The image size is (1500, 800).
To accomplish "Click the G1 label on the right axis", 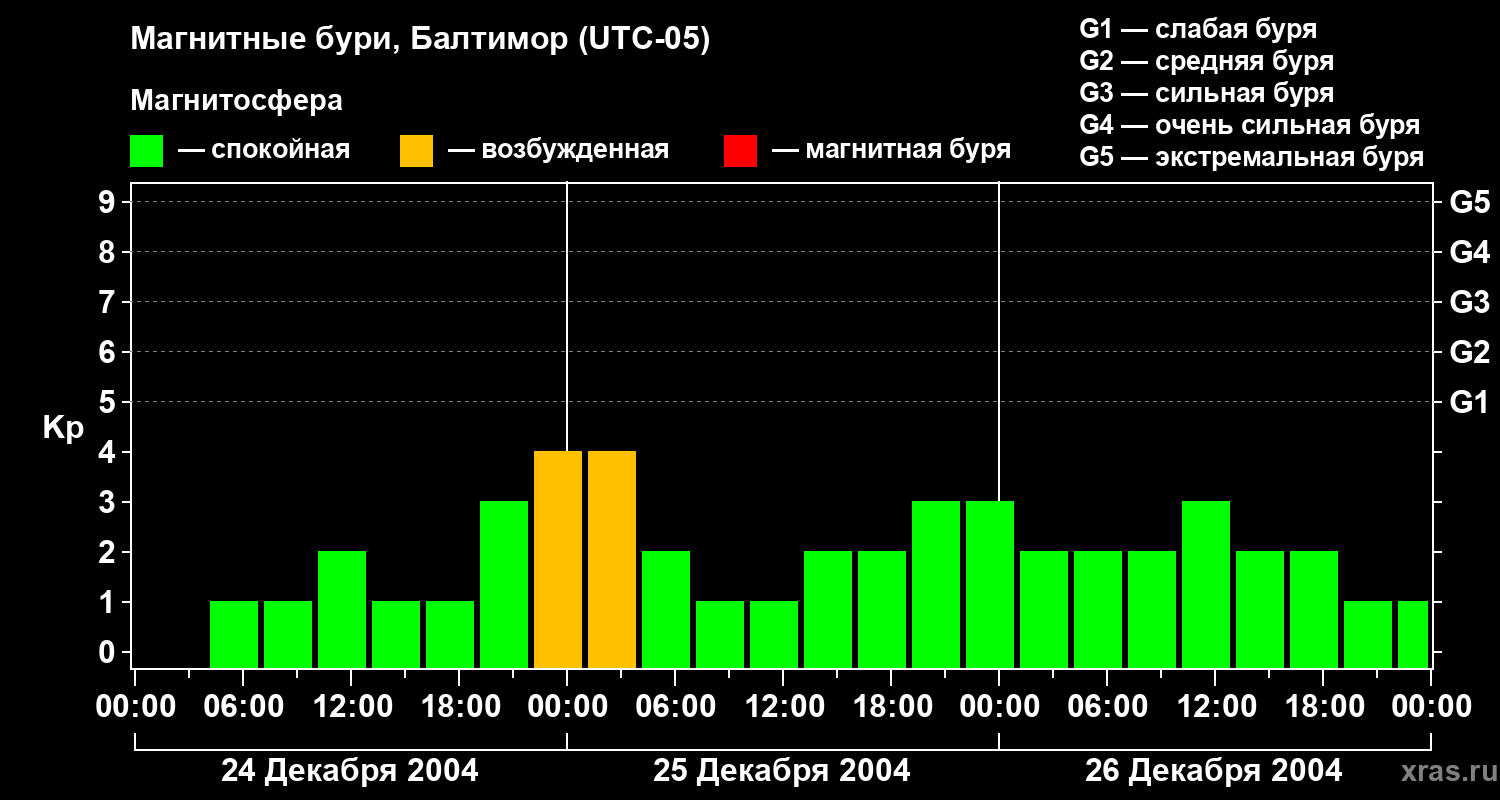I will pyautogui.click(x=1469, y=402).
